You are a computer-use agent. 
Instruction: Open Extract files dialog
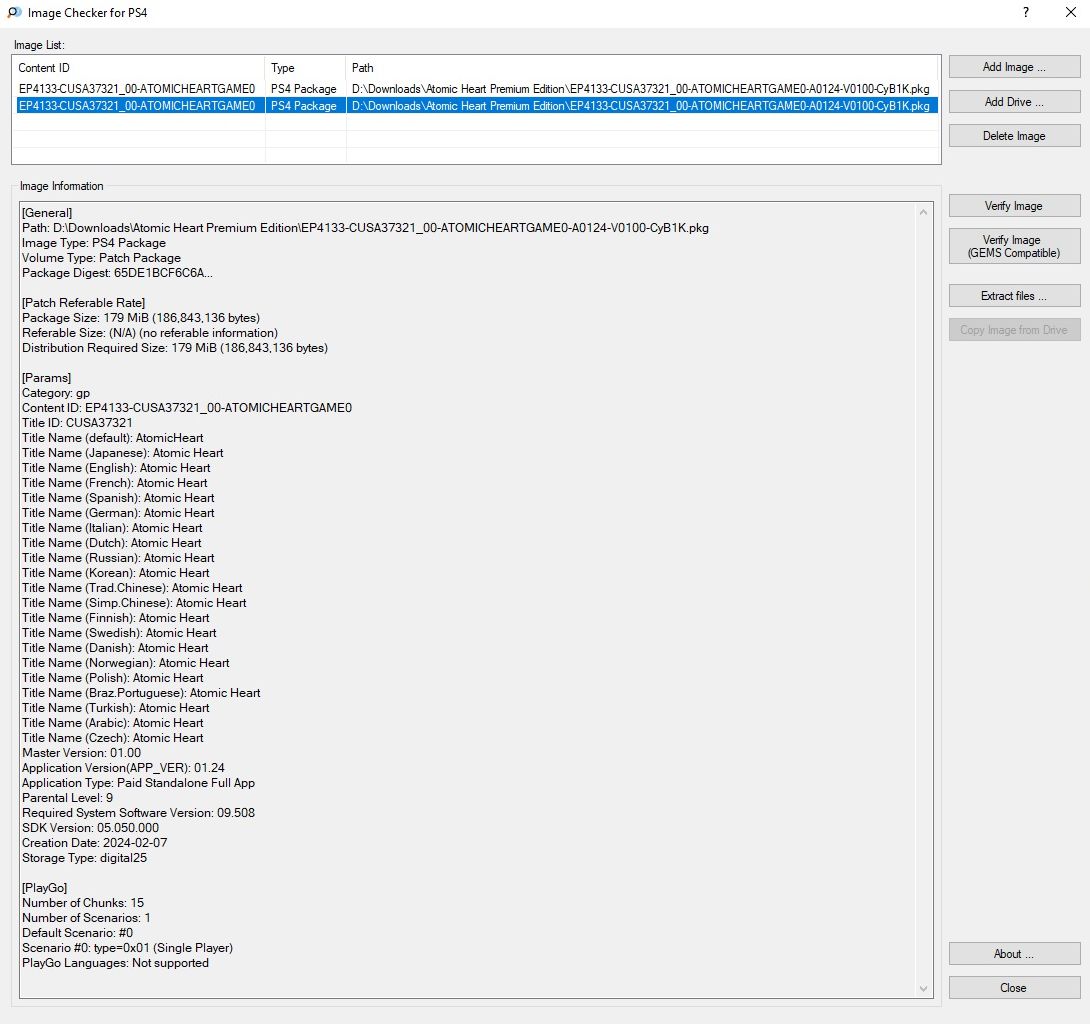point(1014,295)
